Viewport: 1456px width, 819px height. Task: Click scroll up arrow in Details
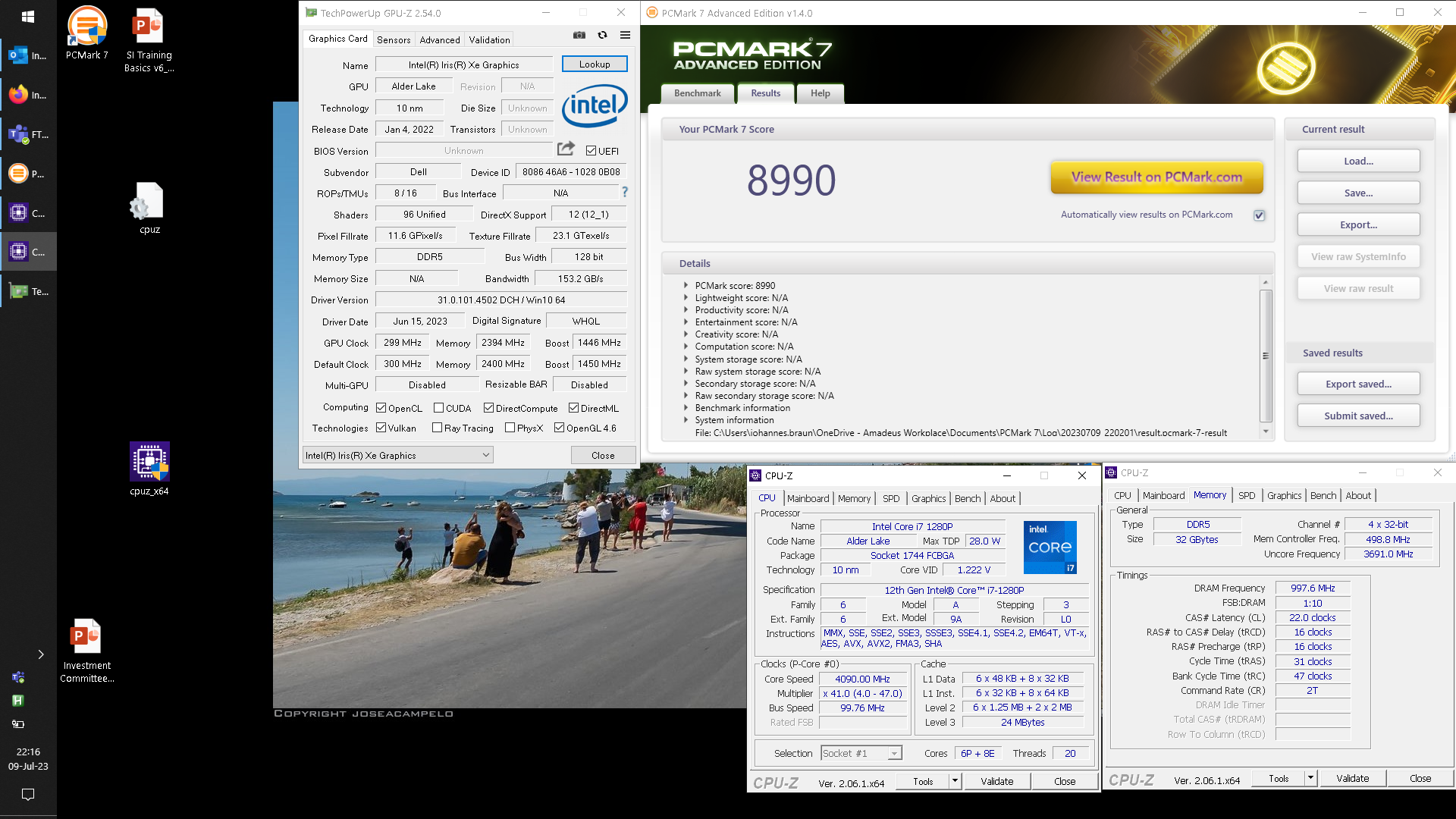pyautogui.click(x=1266, y=282)
